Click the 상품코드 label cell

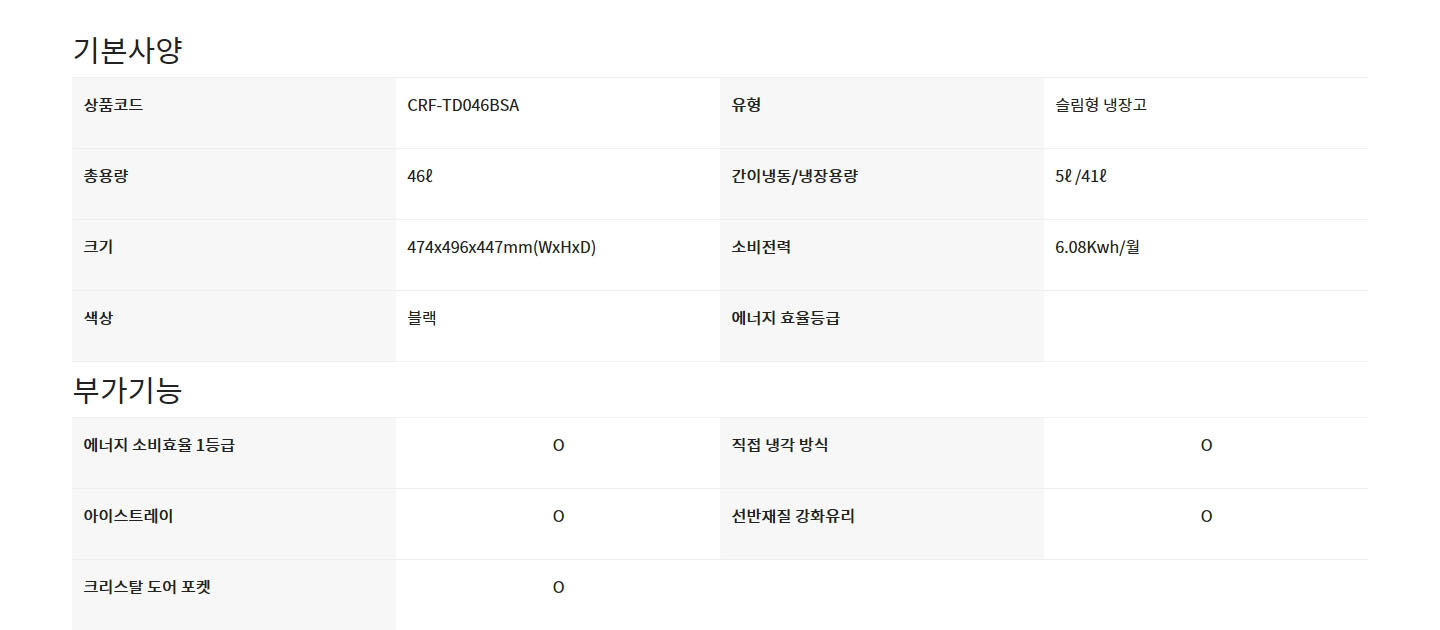pyautogui.click(x=234, y=113)
